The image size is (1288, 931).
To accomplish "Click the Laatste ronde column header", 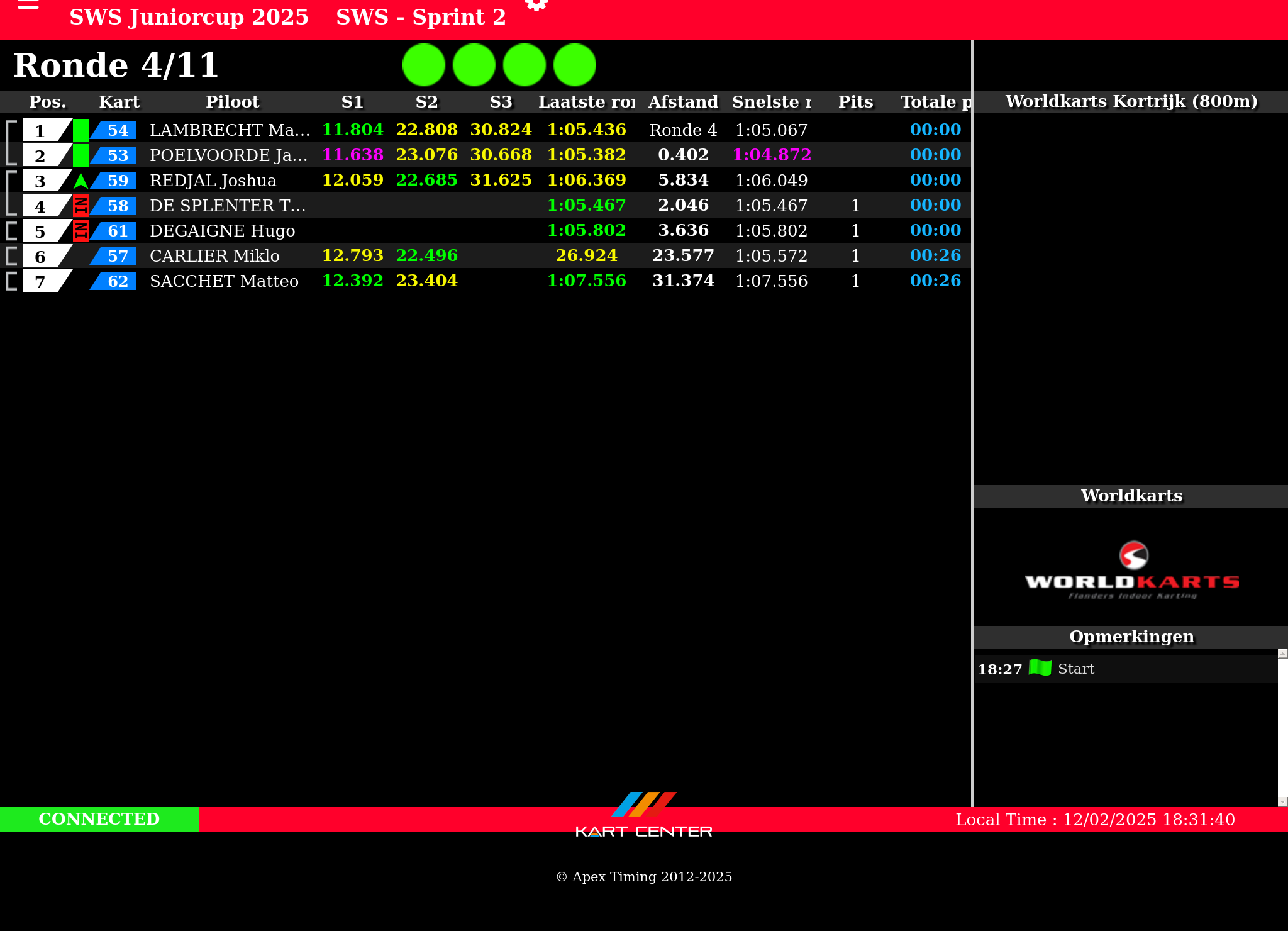I will (x=586, y=102).
